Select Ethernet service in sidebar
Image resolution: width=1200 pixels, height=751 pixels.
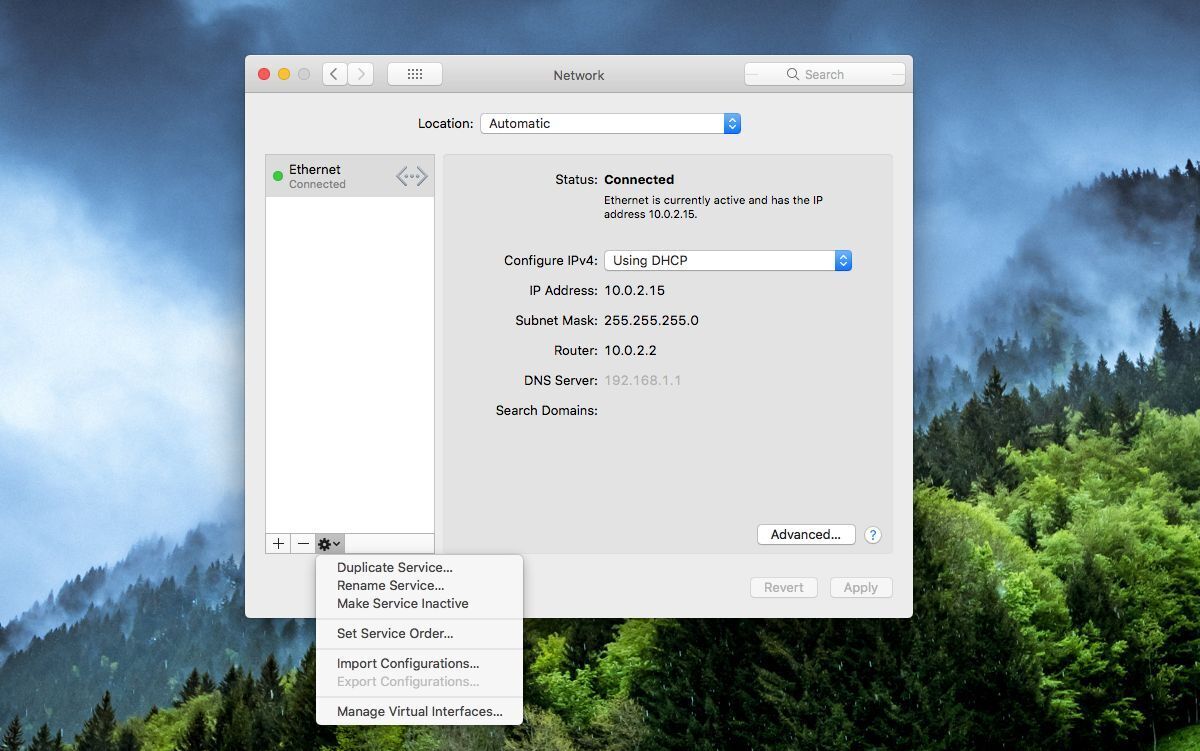330,176
